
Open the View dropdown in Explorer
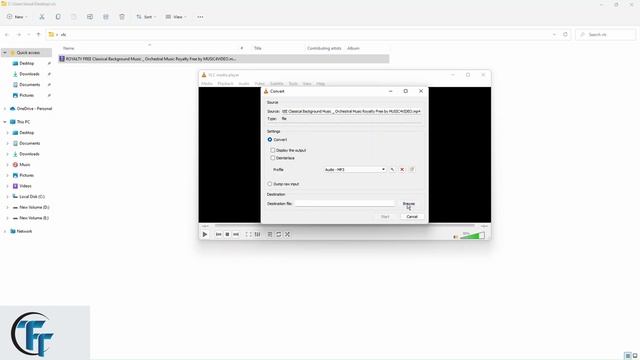point(176,17)
